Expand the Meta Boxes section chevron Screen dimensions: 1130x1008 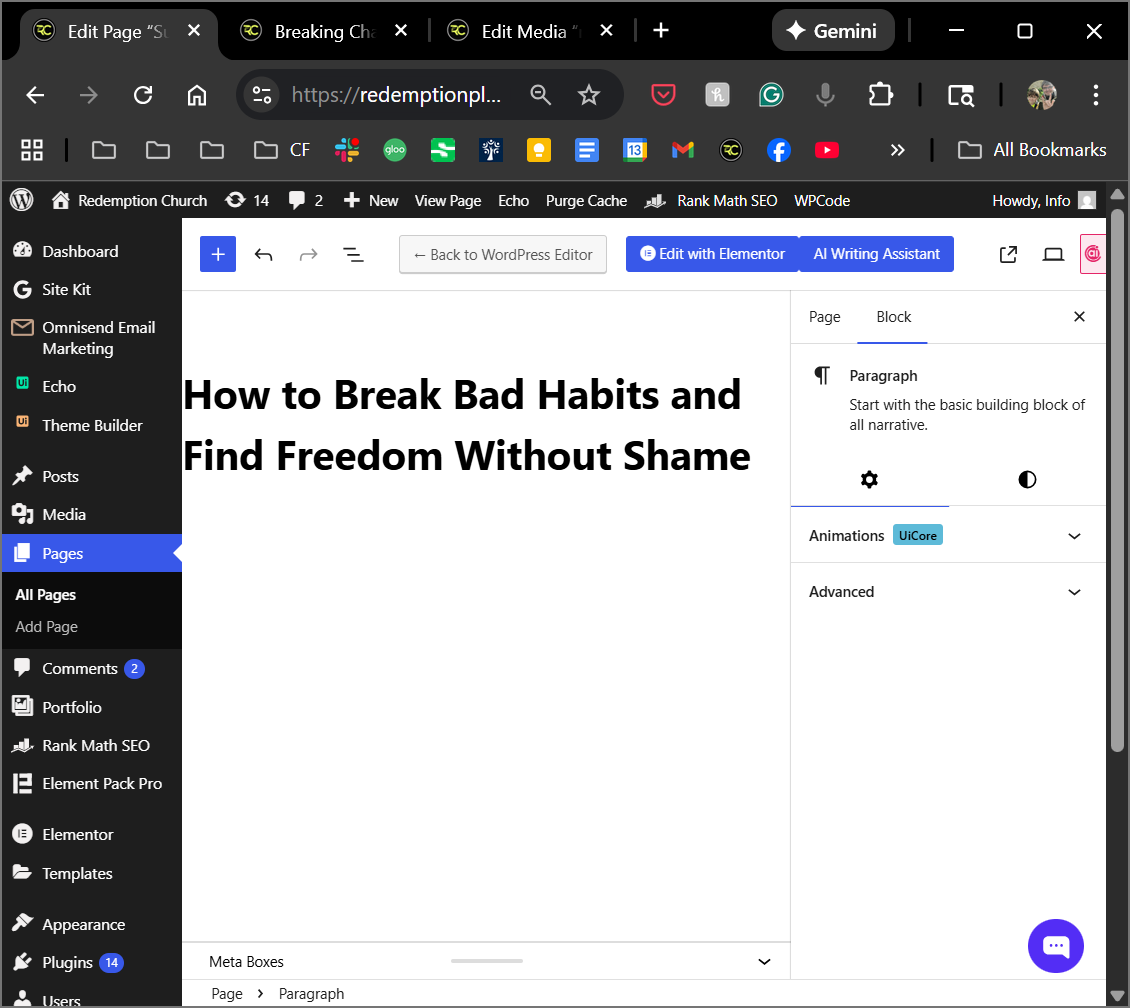pyautogui.click(x=764, y=962)
